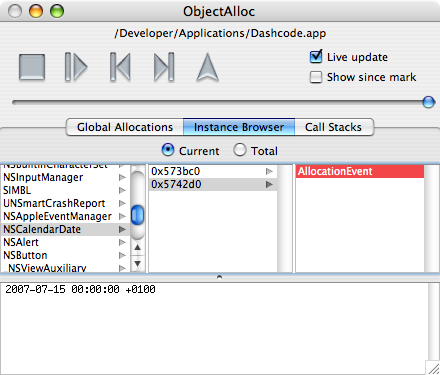Select the SIMBL class row
The image size is (440, 375).
tap(65, 190)
